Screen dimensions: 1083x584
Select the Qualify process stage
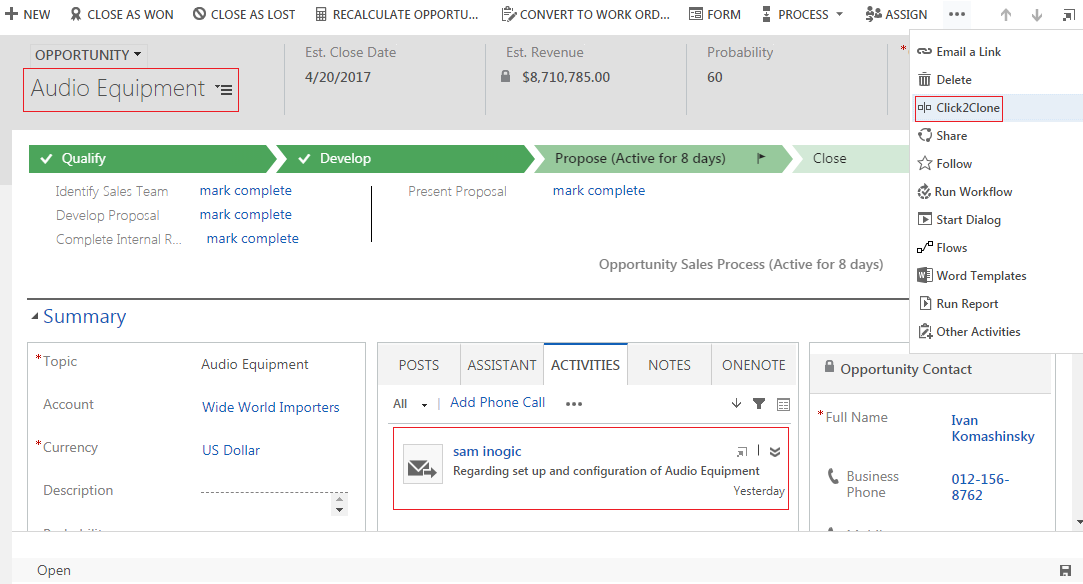[x=152, y=159]
